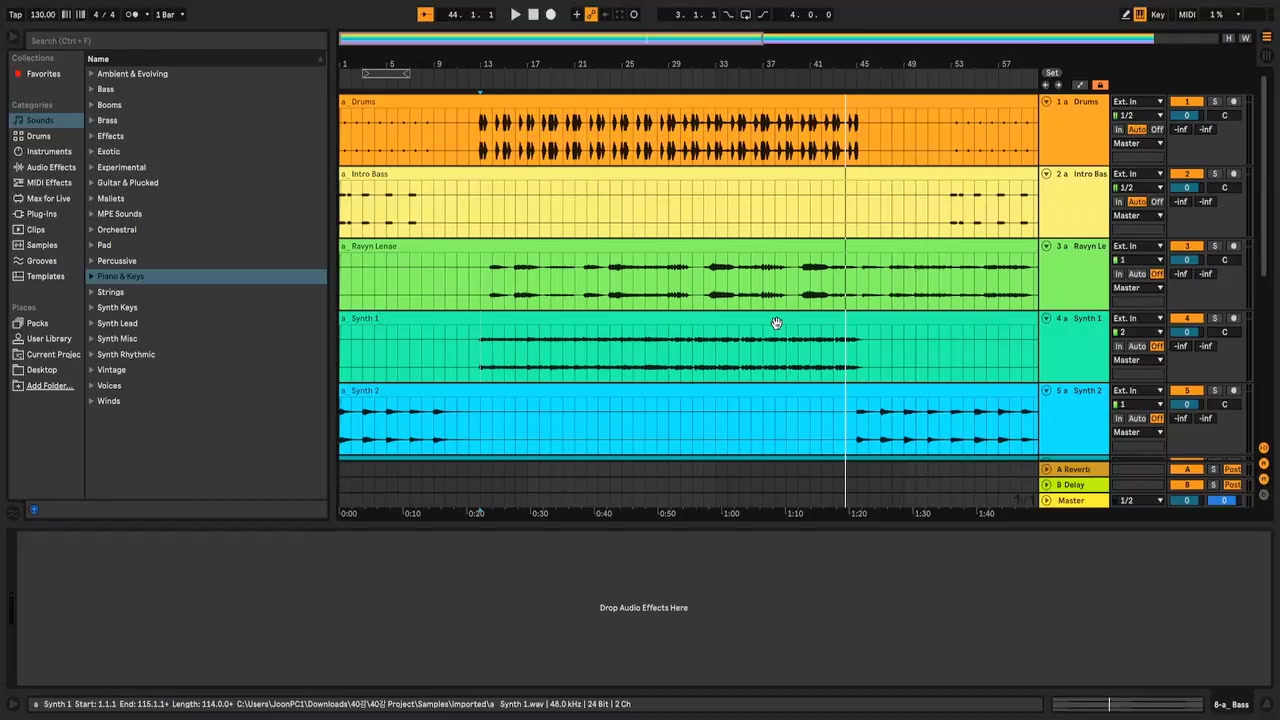Viewport: 1280px width, 720px height.
Task: Enable the Draw Mode pencil
Action: point(1126,15)
